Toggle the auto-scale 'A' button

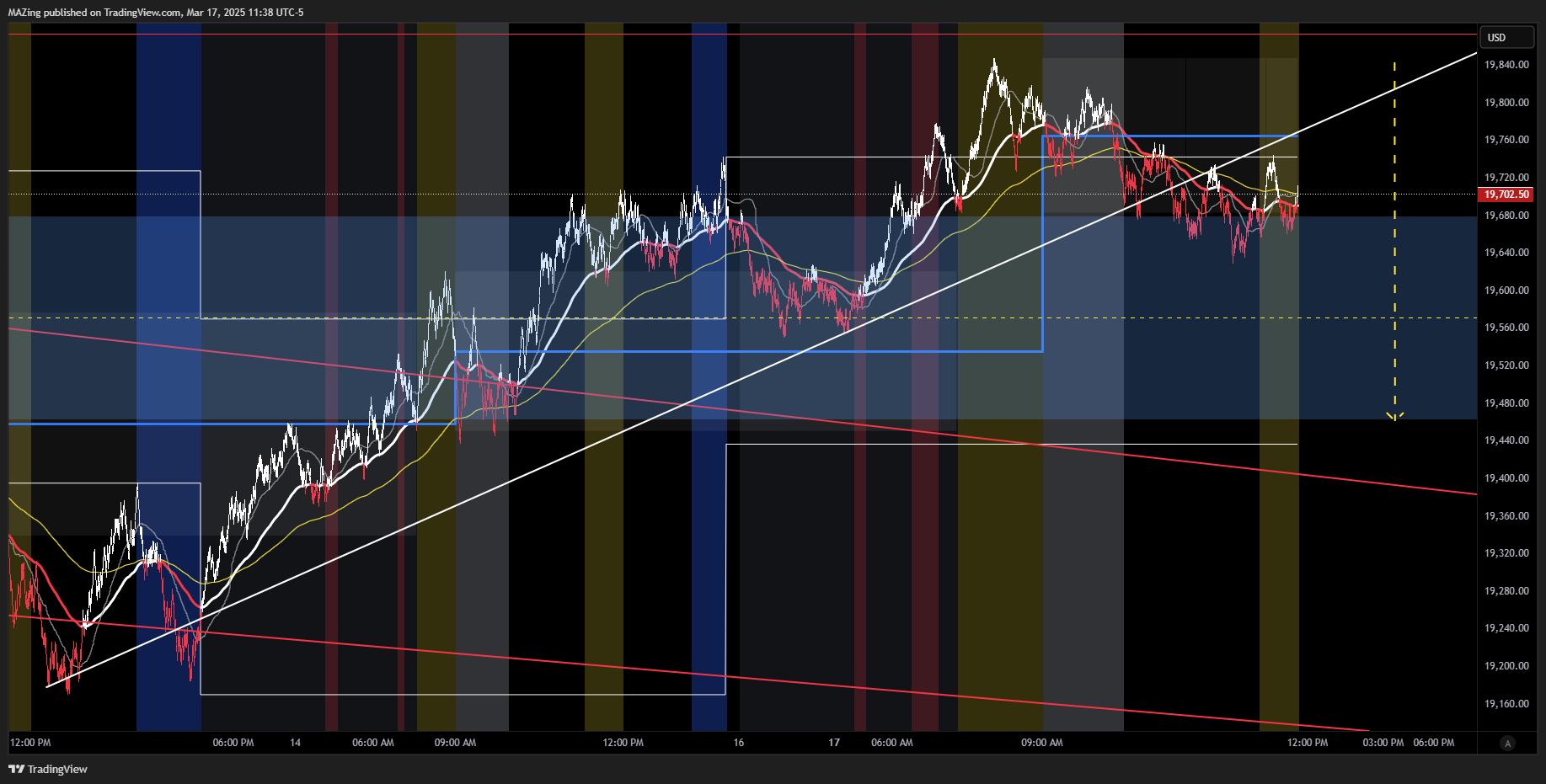click(x=1507, y=743)
